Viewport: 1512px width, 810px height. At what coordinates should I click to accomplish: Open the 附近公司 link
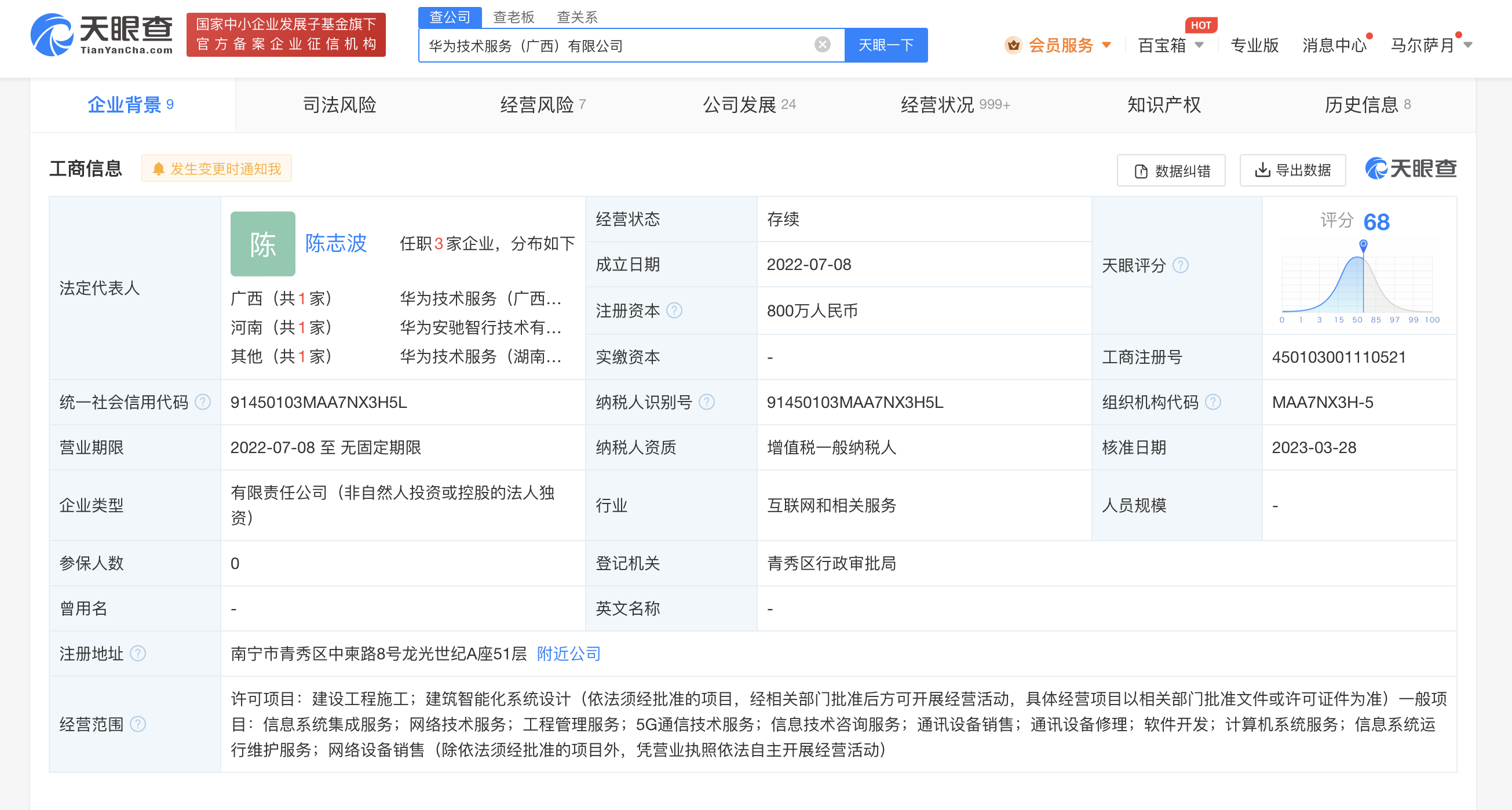tap(569, 654)
